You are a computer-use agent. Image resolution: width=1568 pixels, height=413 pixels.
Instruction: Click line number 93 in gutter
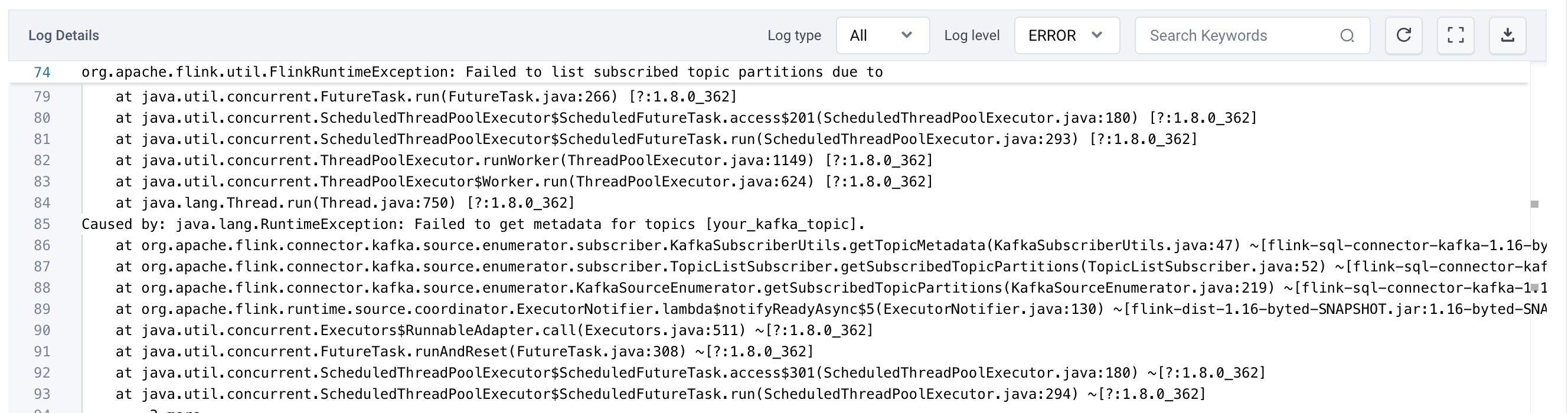tap(42, 395)
